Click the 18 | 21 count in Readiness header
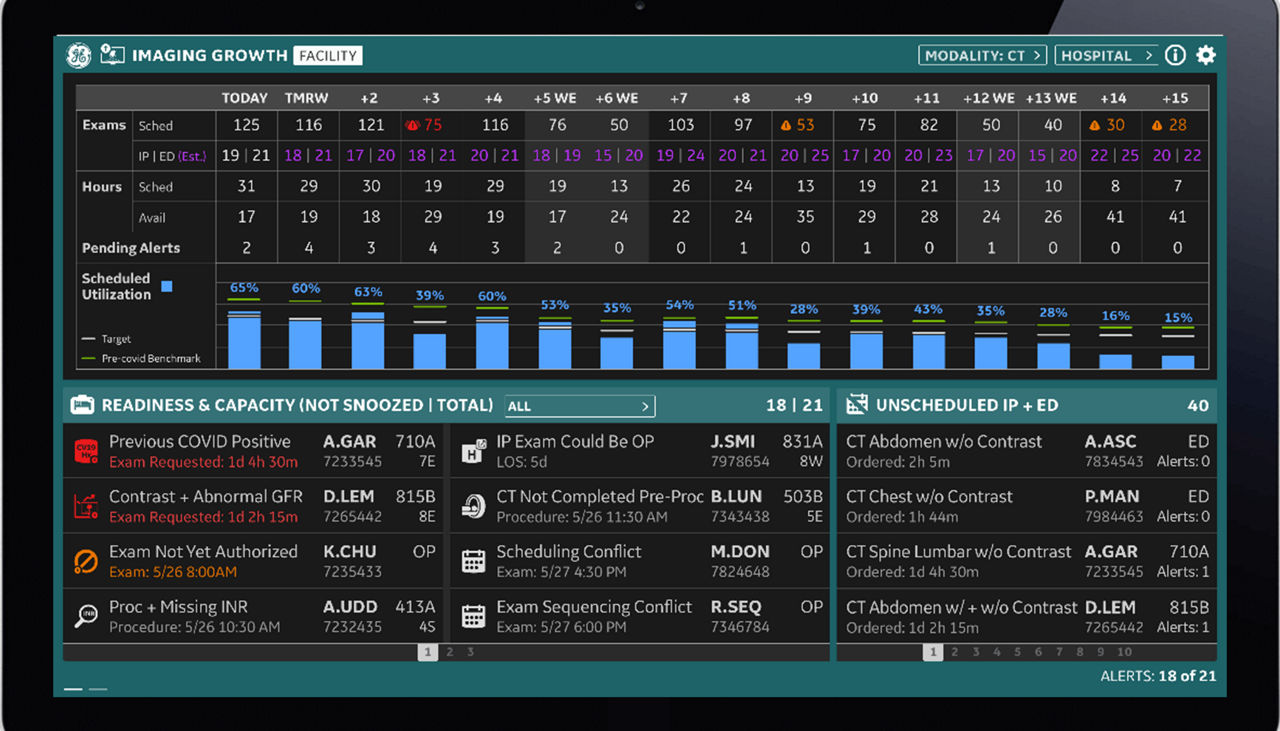The image size is (1280, 731). (x=794, y=405)
